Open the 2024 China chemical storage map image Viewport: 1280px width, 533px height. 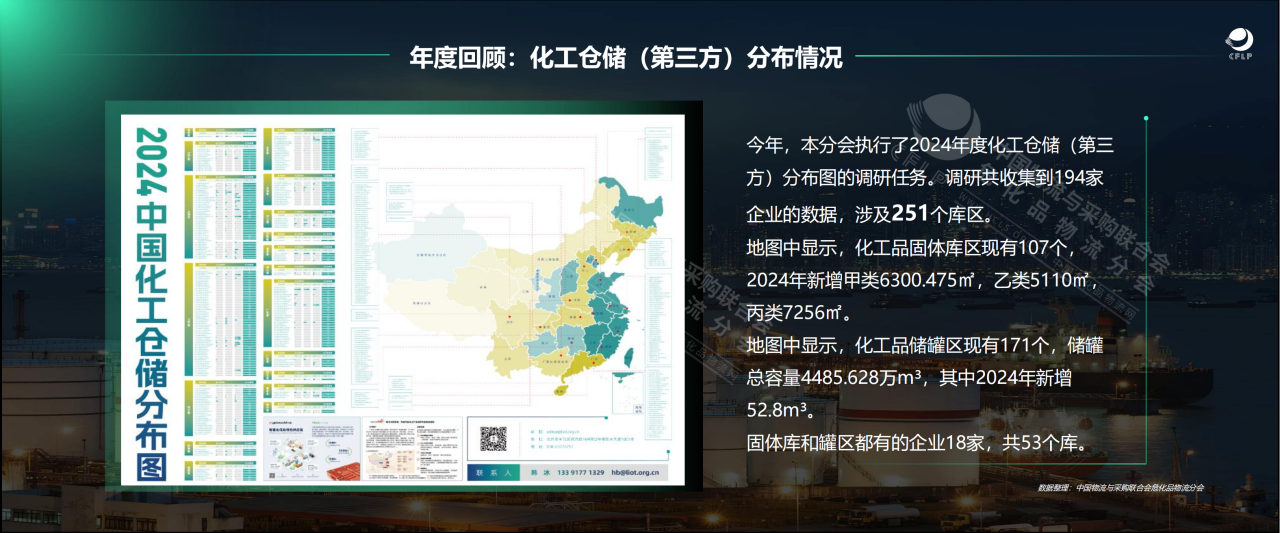point(403,300)
